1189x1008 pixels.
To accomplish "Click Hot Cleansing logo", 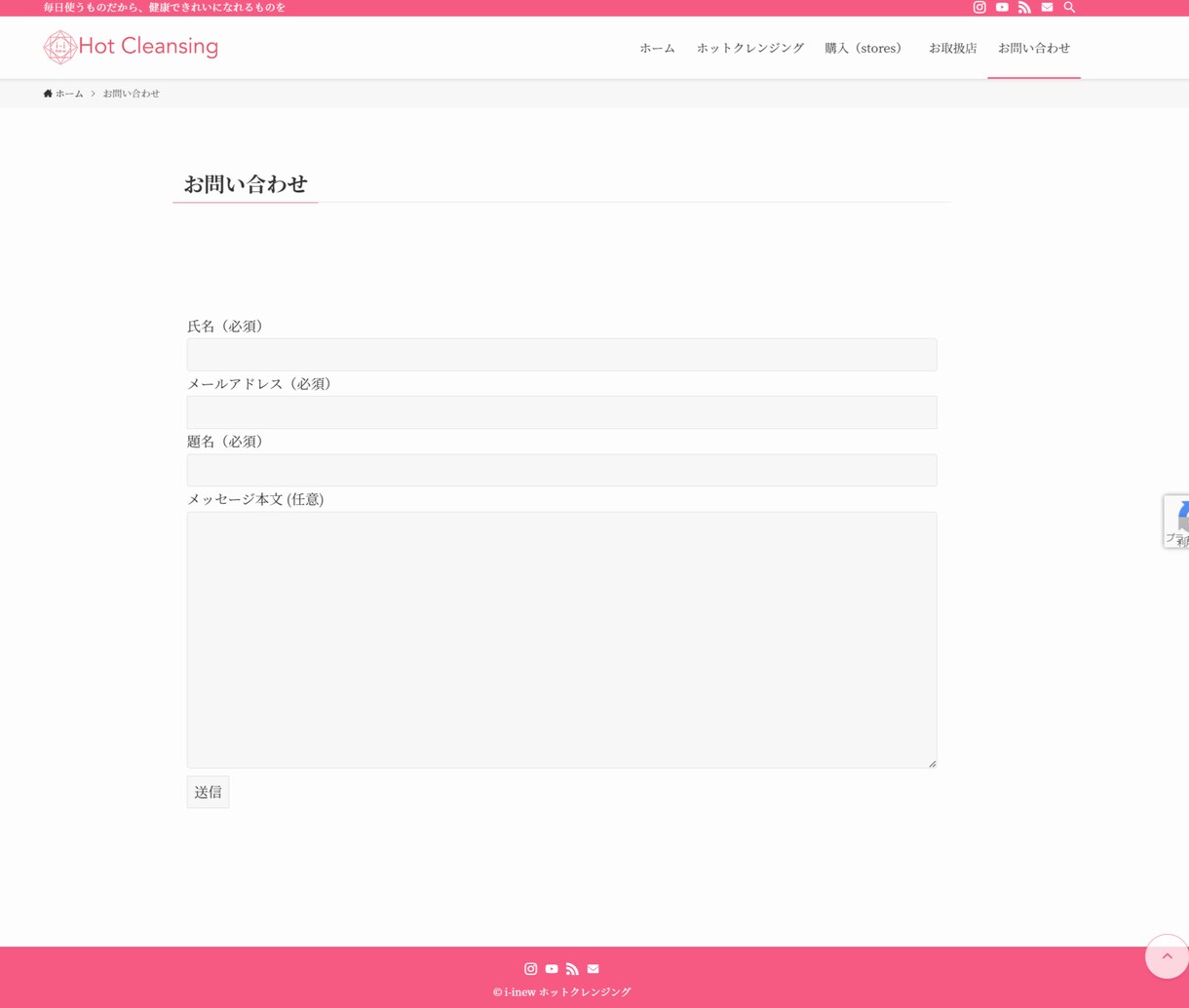I will point(131,47).
